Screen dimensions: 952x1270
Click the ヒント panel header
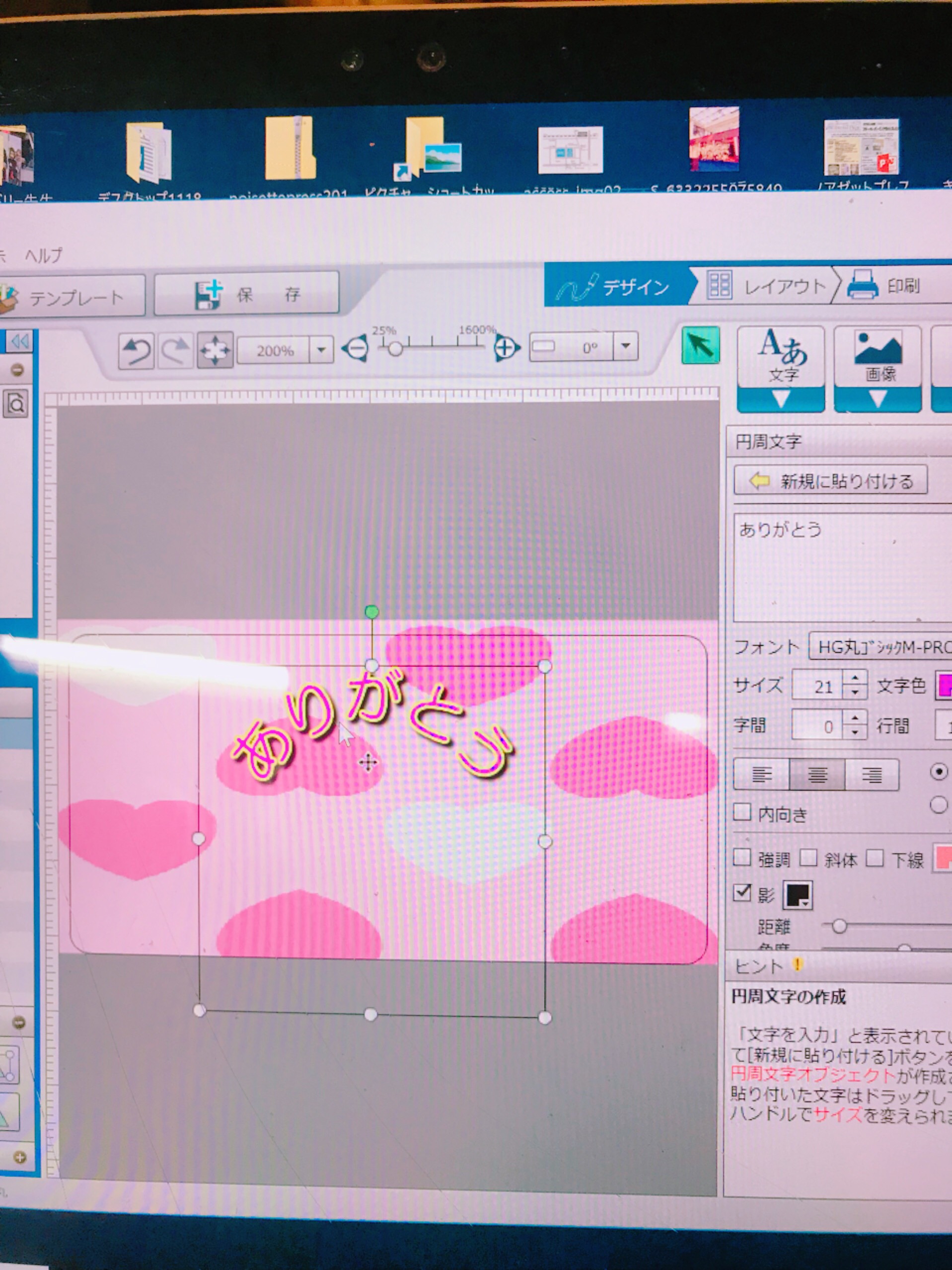(x=838, y=966)
